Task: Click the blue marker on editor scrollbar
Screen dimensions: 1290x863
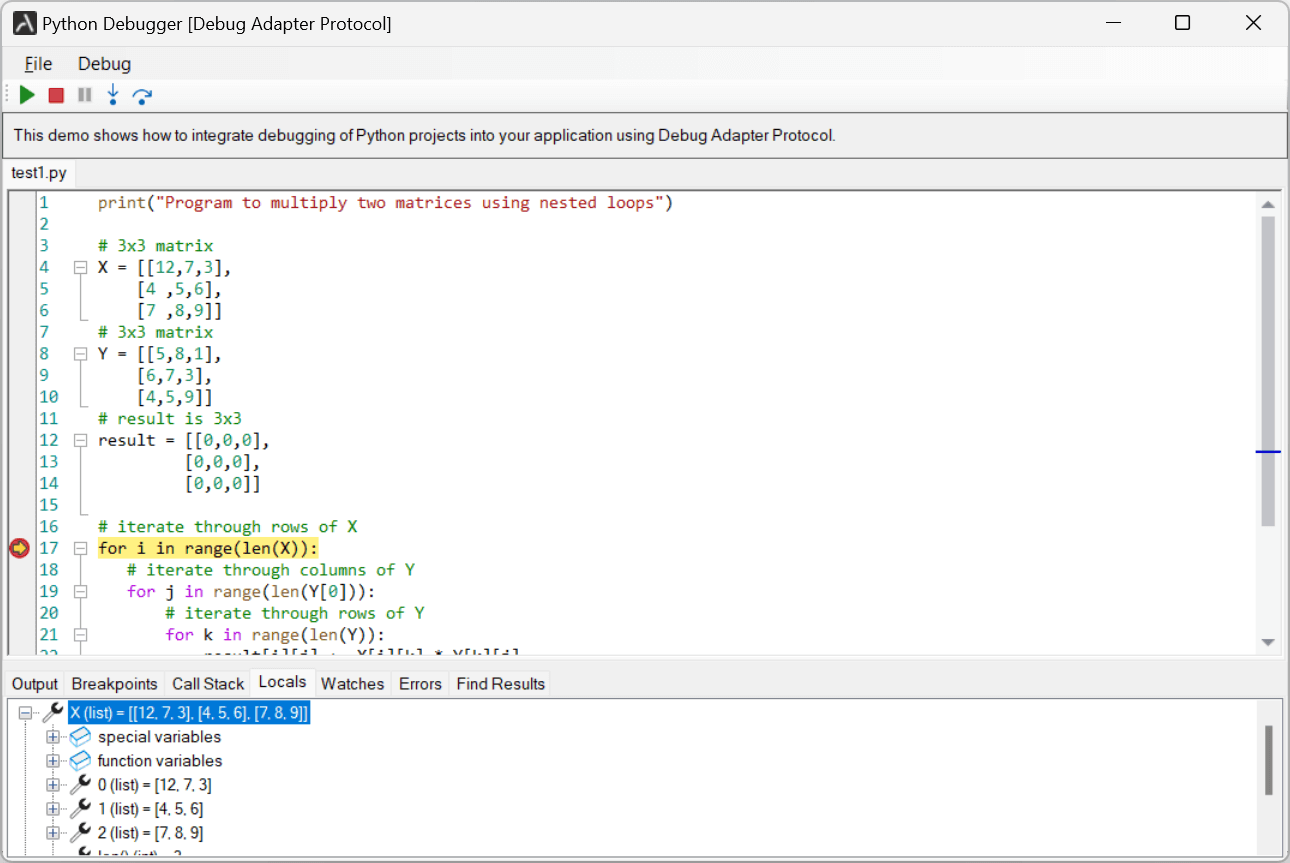Action: 1268,452
